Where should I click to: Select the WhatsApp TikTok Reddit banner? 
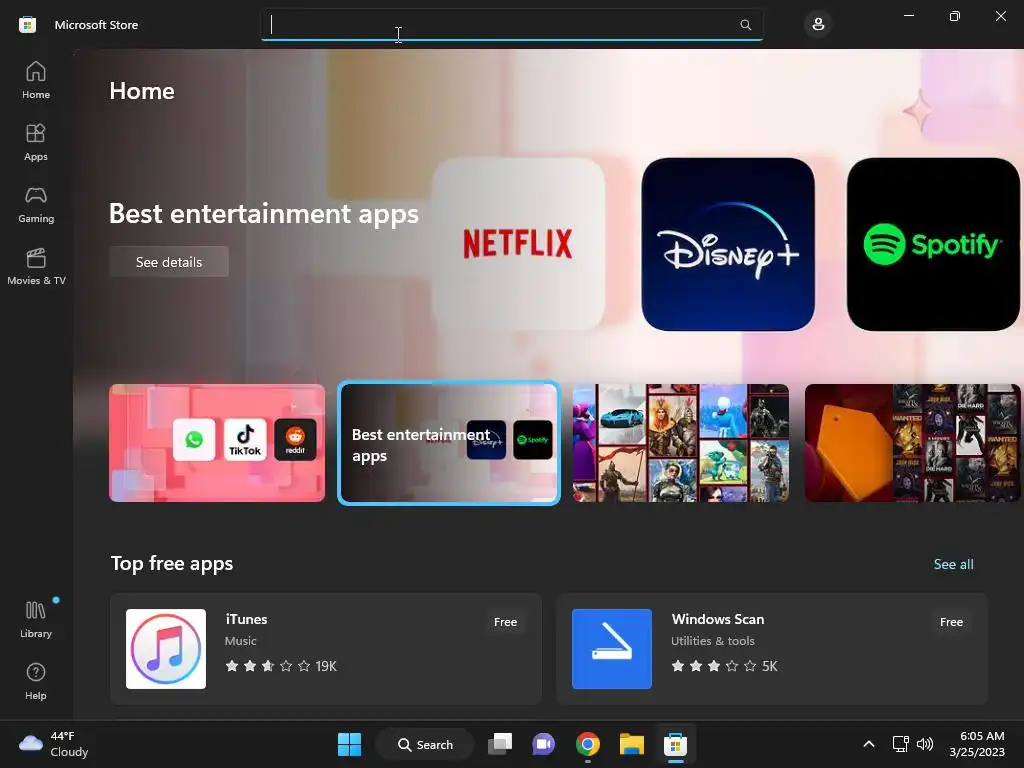tap(217, 443)
